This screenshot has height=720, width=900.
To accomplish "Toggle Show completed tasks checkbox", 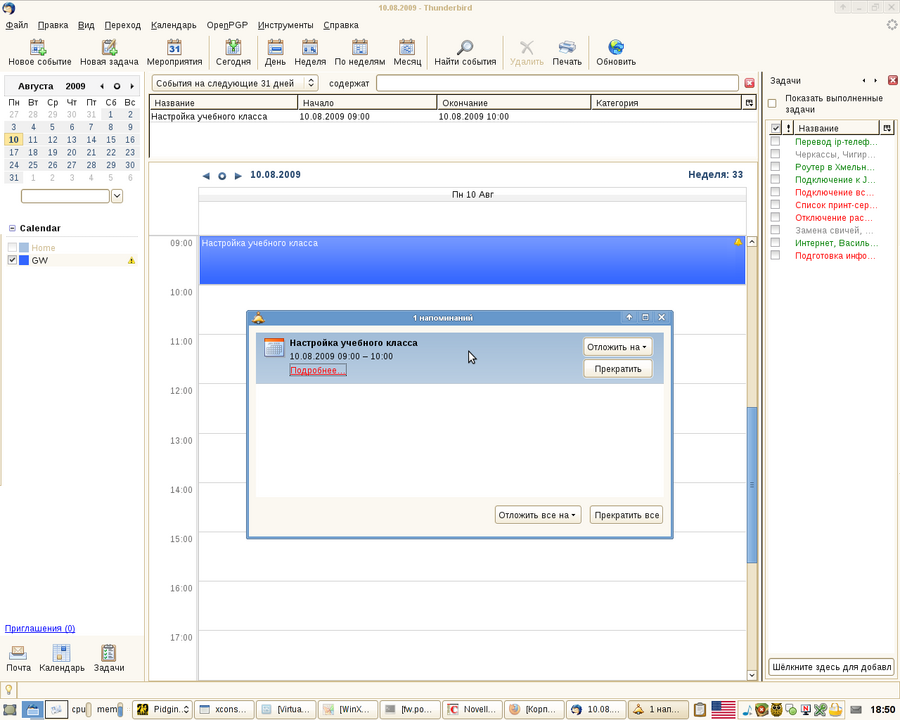I will point(772,103).
